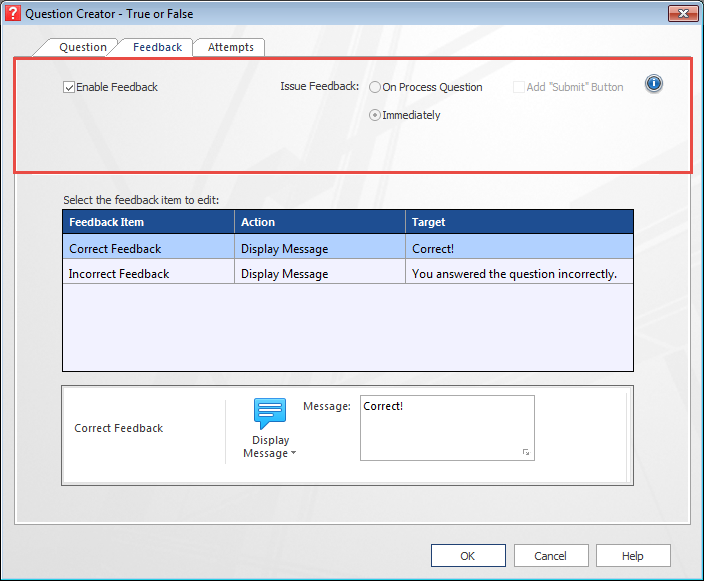
Task: Select the On Process Question radio button
Action: coord(375,87)
